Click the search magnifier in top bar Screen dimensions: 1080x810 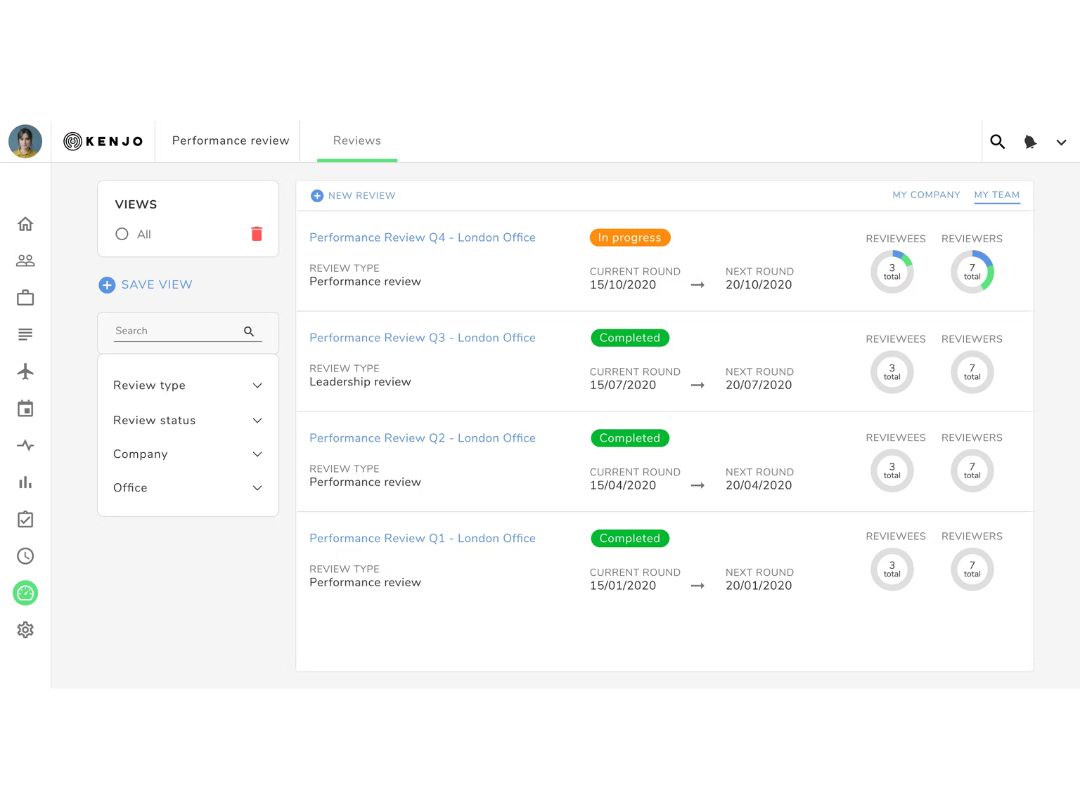(x=997, y=142)
